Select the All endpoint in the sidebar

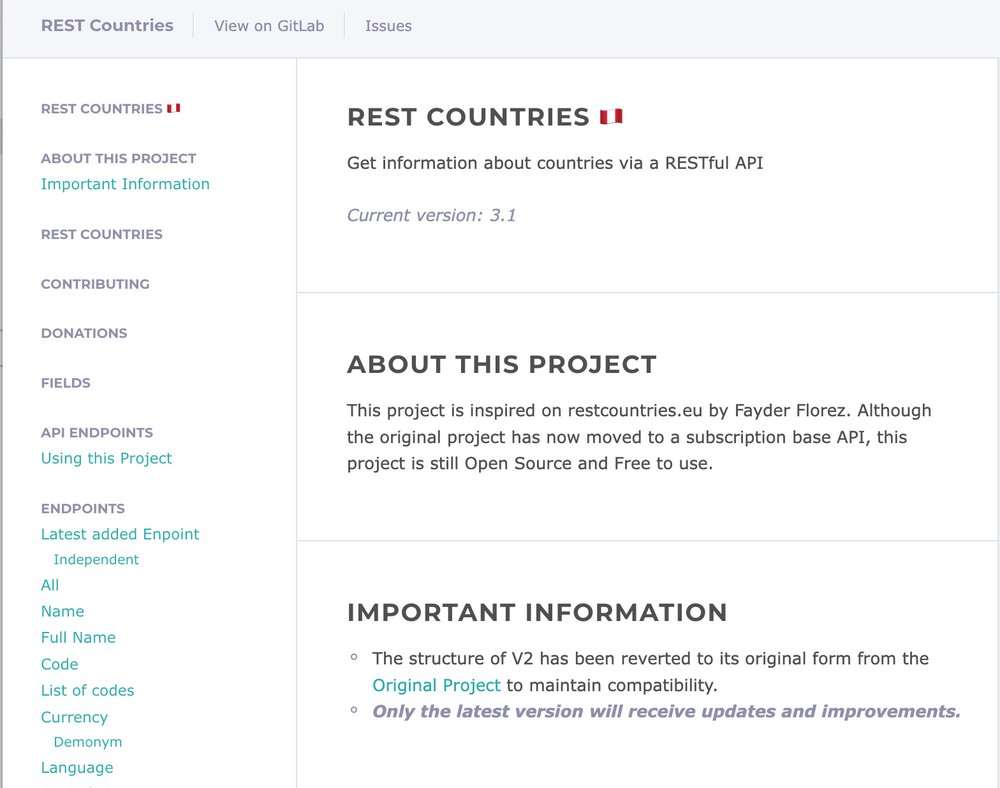(50, 585)
